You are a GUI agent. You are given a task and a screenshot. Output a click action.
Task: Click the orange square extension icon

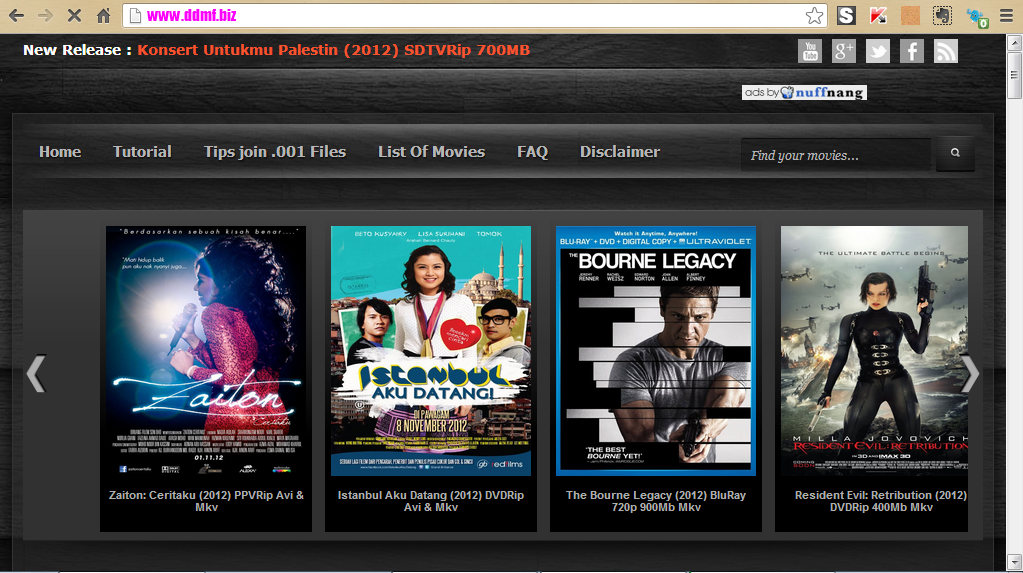click(910, 15)
